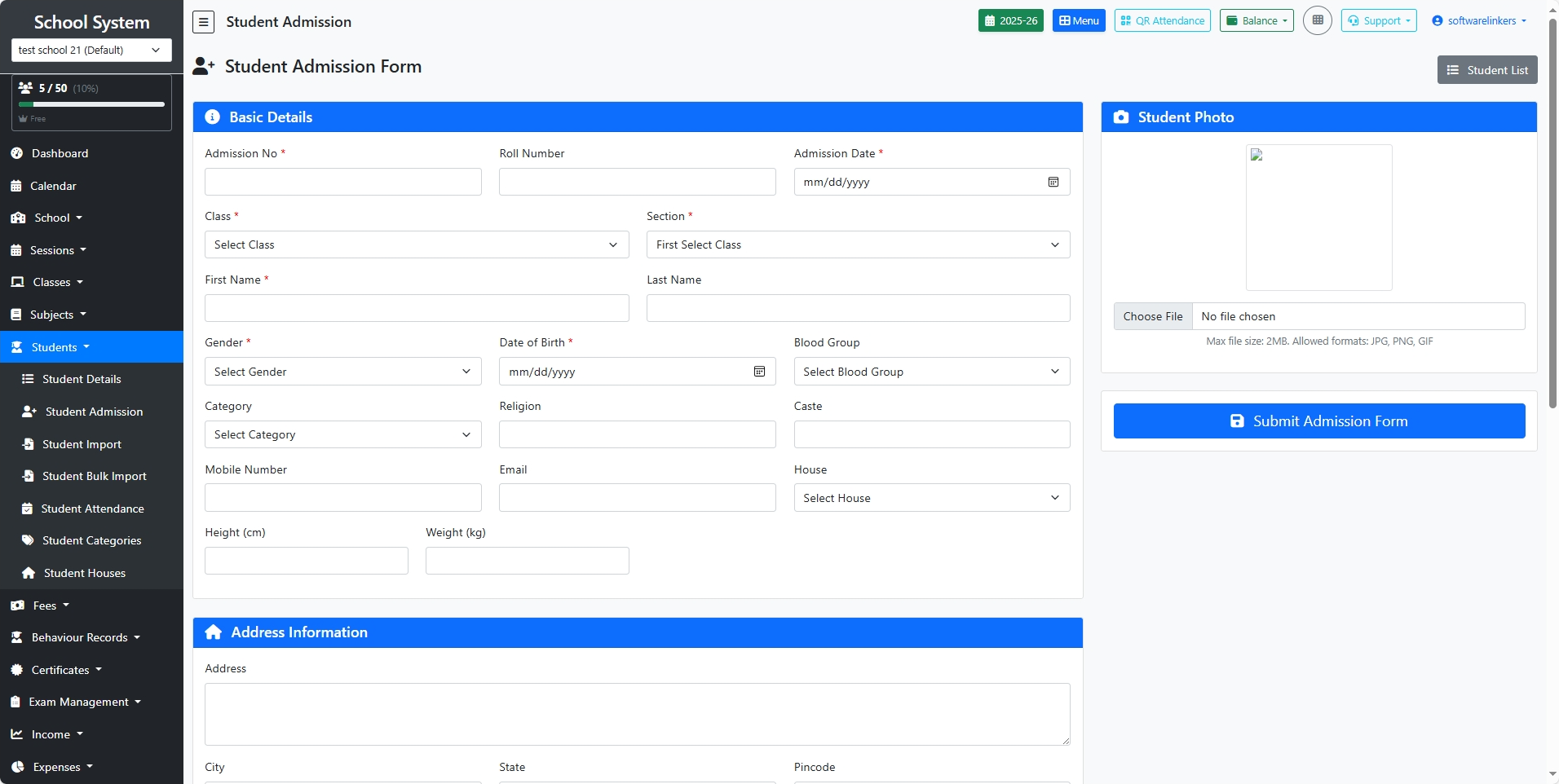
Task: Open Date of Birth calendar picker icon
Action: [x=758, y=372]
